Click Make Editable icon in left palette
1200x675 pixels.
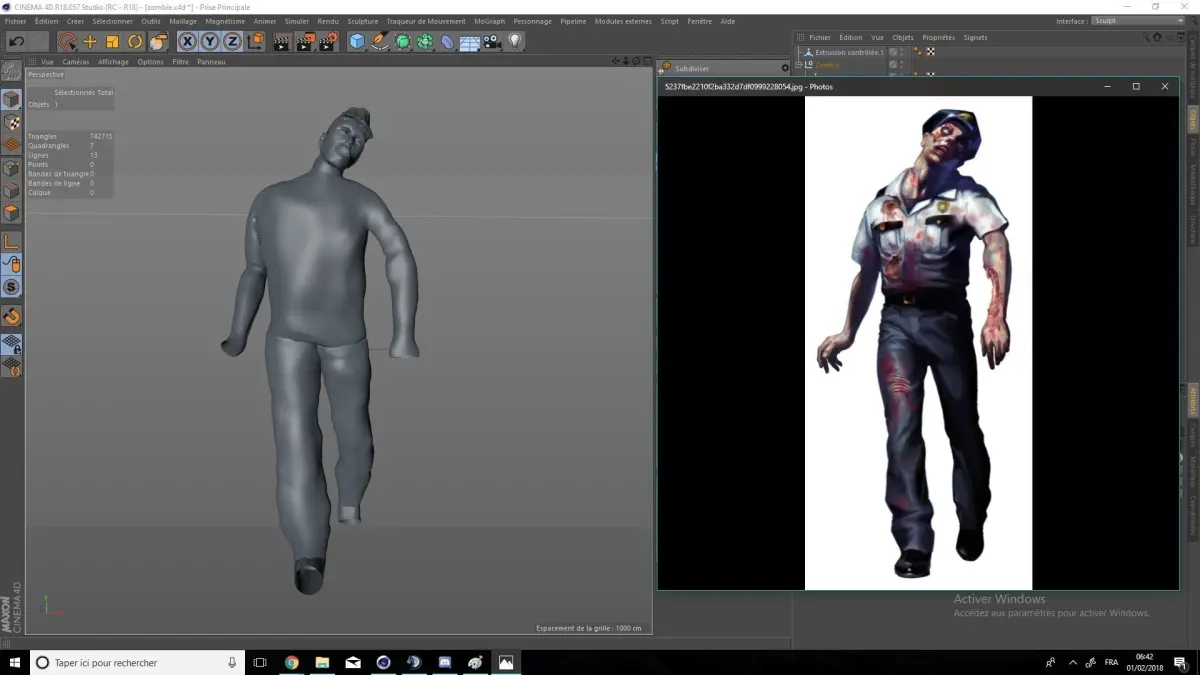pos(11,72)
